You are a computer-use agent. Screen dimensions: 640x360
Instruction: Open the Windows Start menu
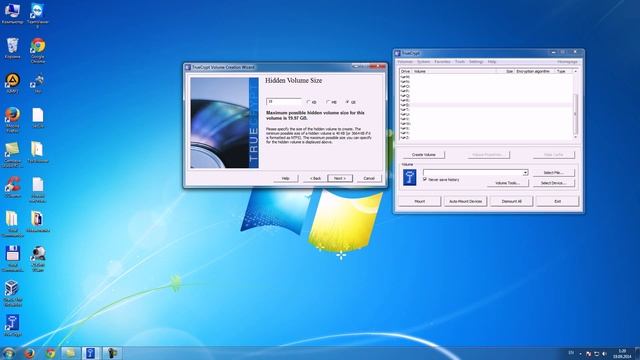tap(8, 353)
